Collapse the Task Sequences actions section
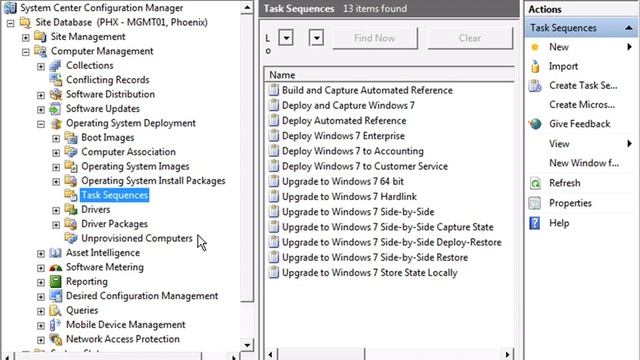Screen dimensions: 640x360 [x=629, y=28]
